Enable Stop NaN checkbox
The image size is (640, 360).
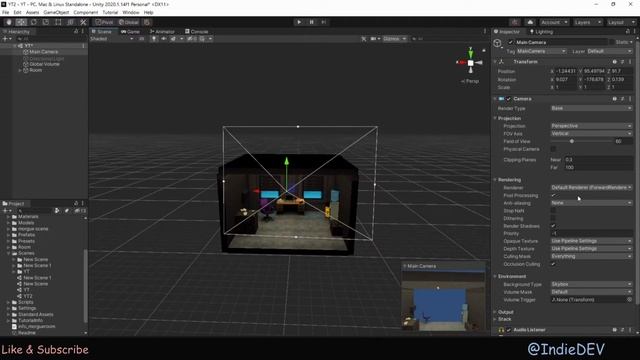pyautogui.click(x=553, y=211)
